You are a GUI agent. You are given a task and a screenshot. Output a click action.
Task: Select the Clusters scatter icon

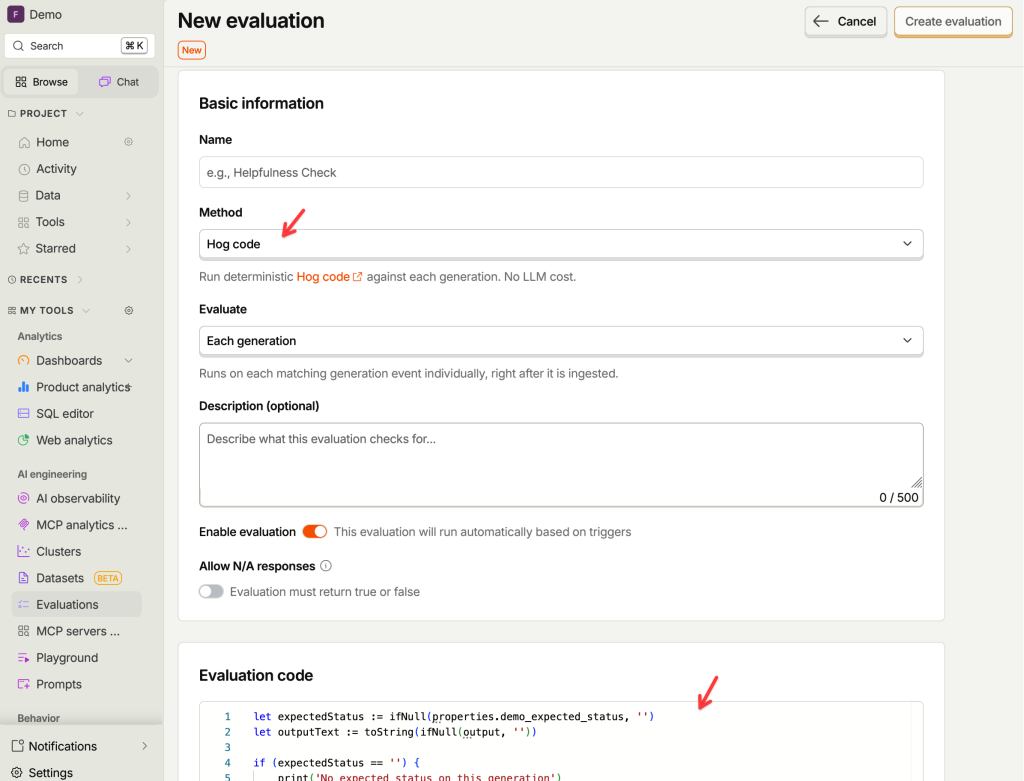[24, 551]
